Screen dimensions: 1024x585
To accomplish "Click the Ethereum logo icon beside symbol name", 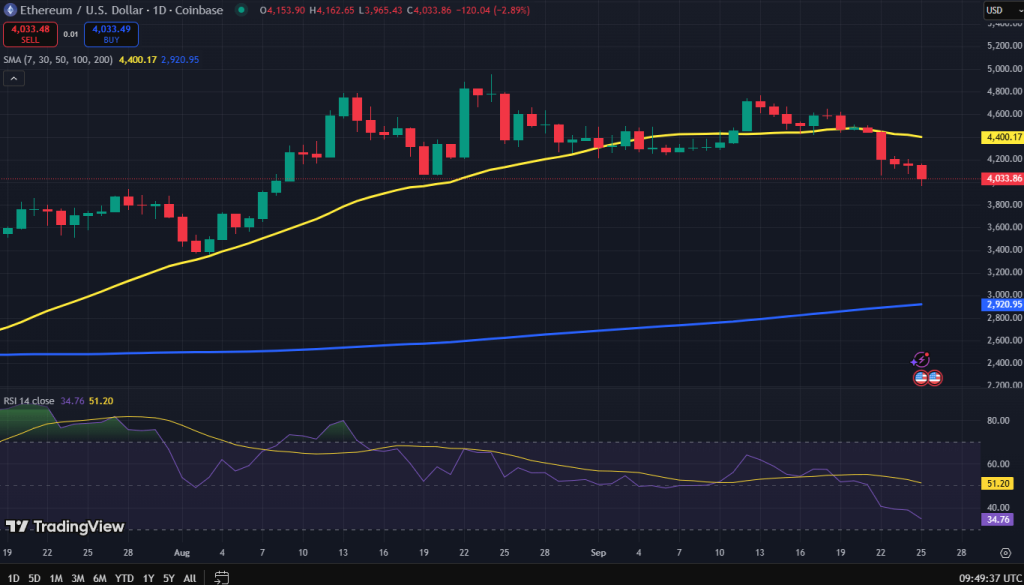I will pos(10,10).
